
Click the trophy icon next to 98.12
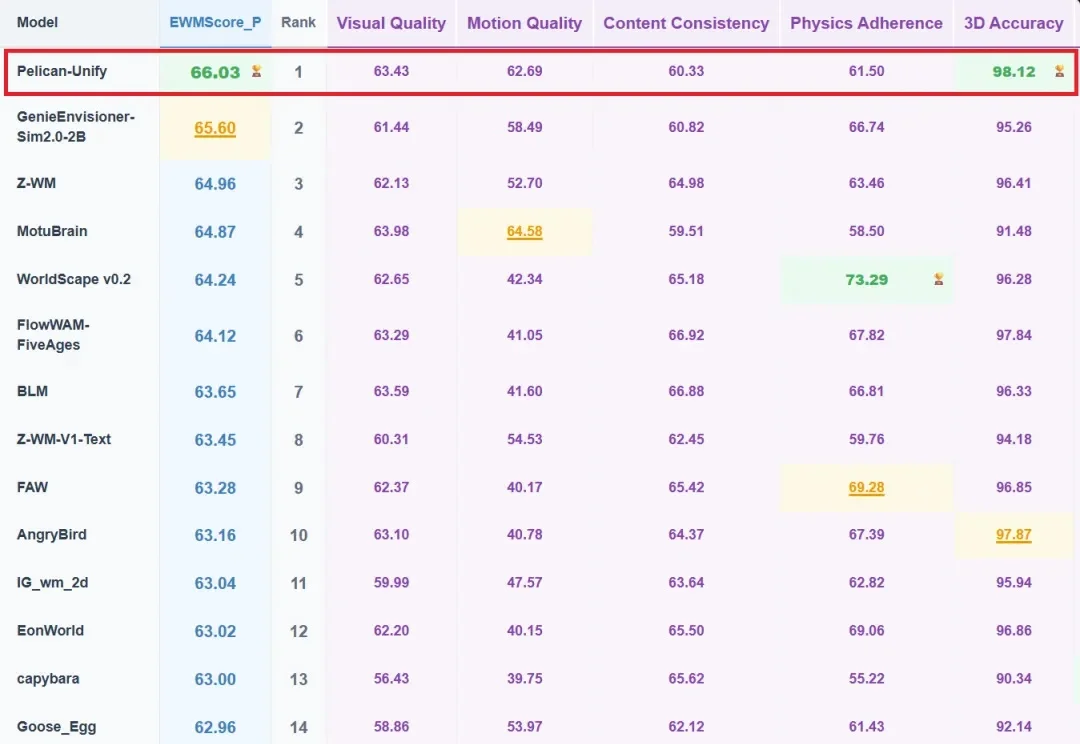click(1059, 71)
